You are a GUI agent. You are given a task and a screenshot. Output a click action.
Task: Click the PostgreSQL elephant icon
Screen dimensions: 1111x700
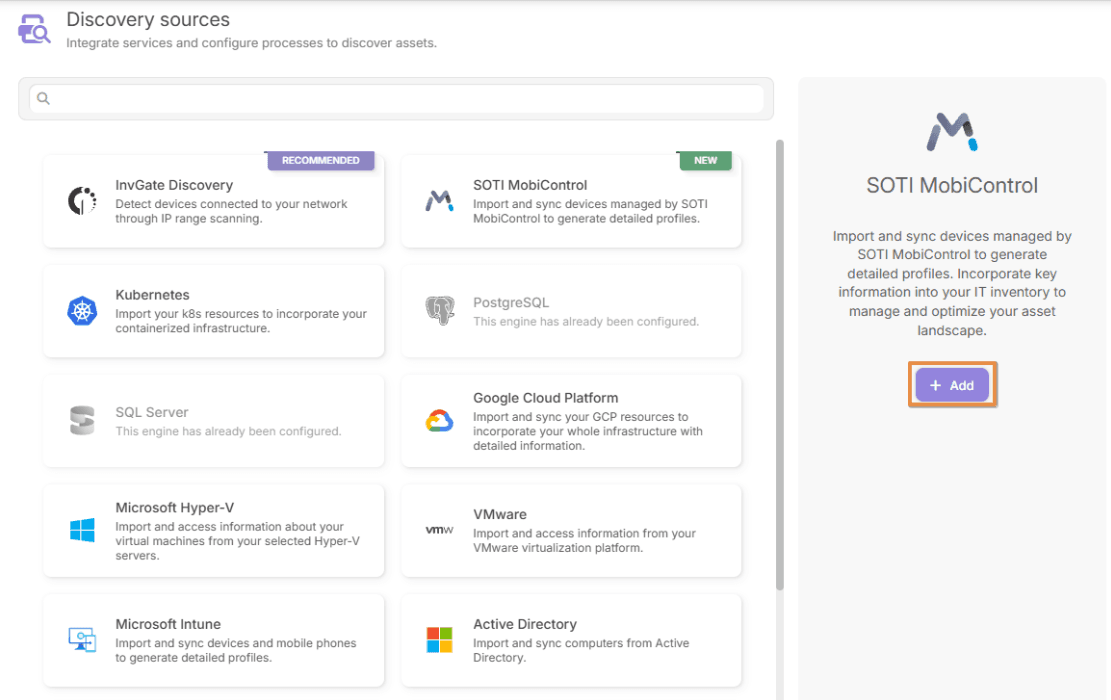pyautogui.click(x=439, y=310)
